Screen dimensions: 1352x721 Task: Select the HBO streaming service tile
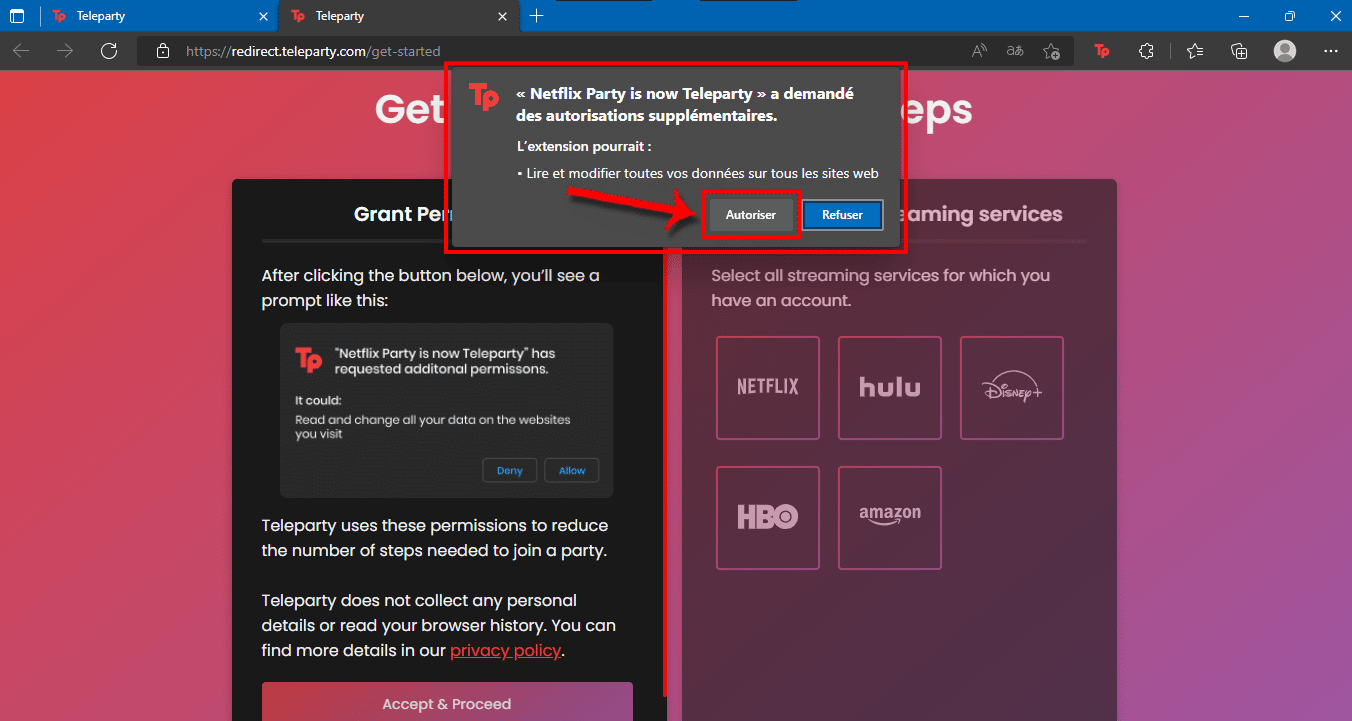click(x=768, y=517)
